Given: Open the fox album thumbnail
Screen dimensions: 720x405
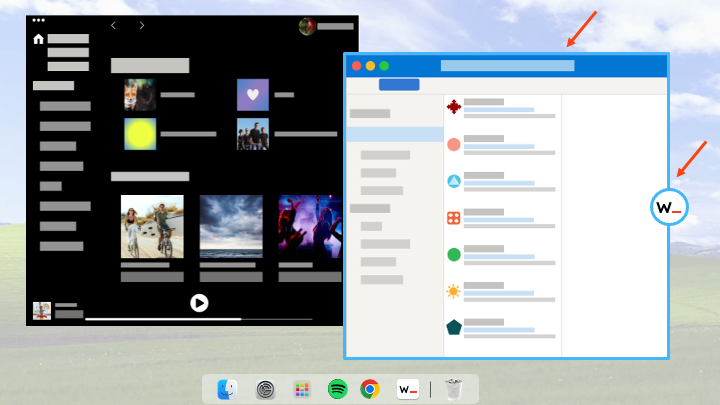Looking at the screenshot, I should click(140, 95).
